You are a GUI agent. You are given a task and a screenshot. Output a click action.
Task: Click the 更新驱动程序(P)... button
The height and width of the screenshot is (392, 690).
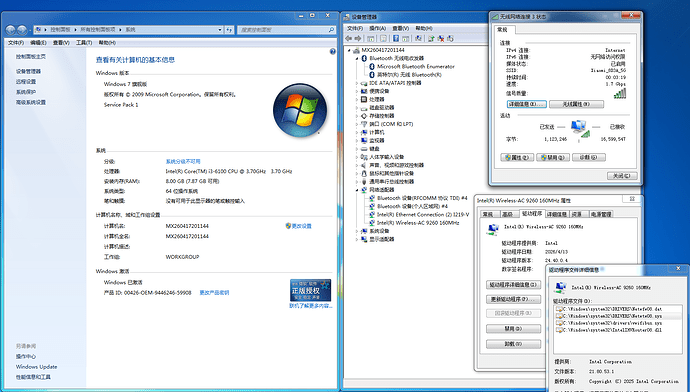[x=514, y=299]
